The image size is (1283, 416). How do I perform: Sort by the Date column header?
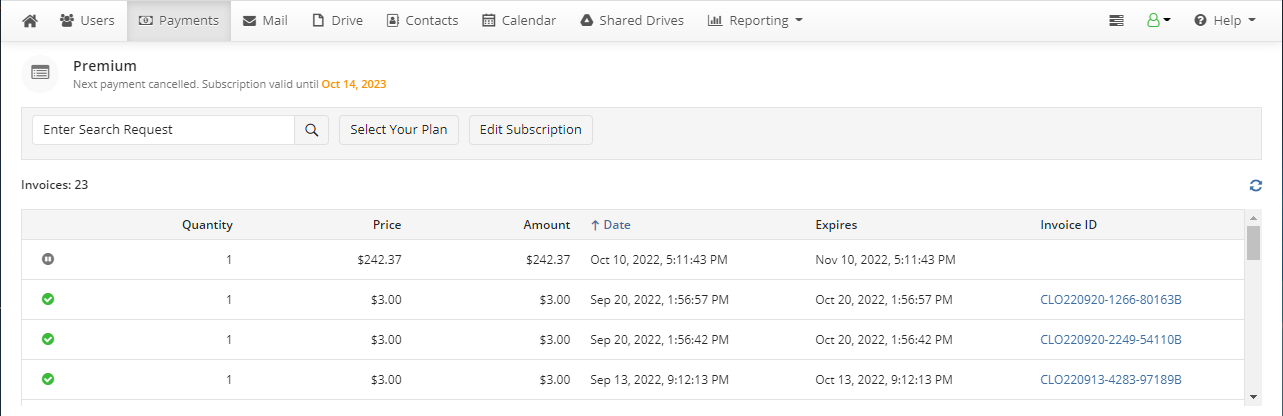[x=611, y=225]
